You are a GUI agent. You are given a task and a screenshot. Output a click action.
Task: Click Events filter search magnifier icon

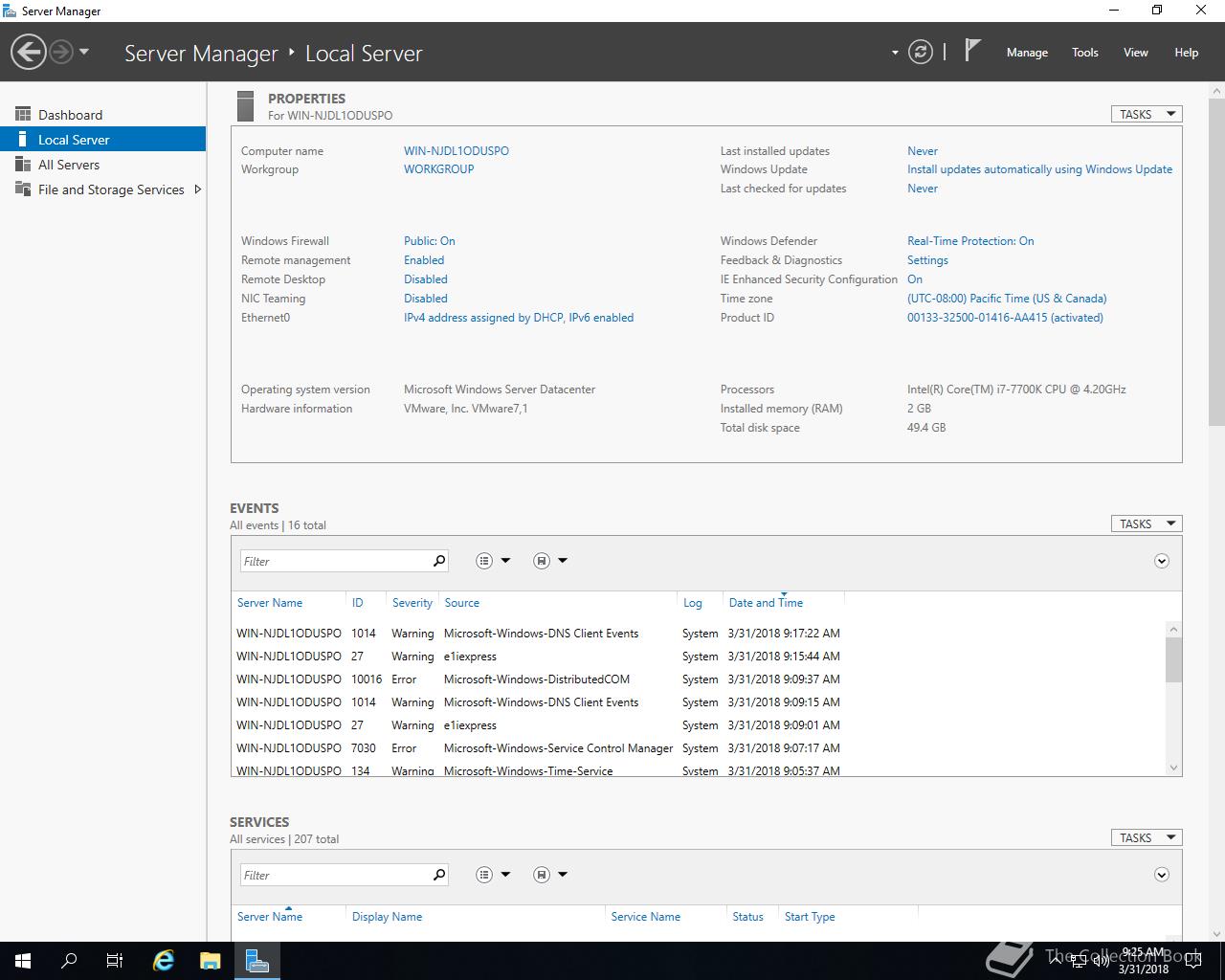(x=439, y=561)
